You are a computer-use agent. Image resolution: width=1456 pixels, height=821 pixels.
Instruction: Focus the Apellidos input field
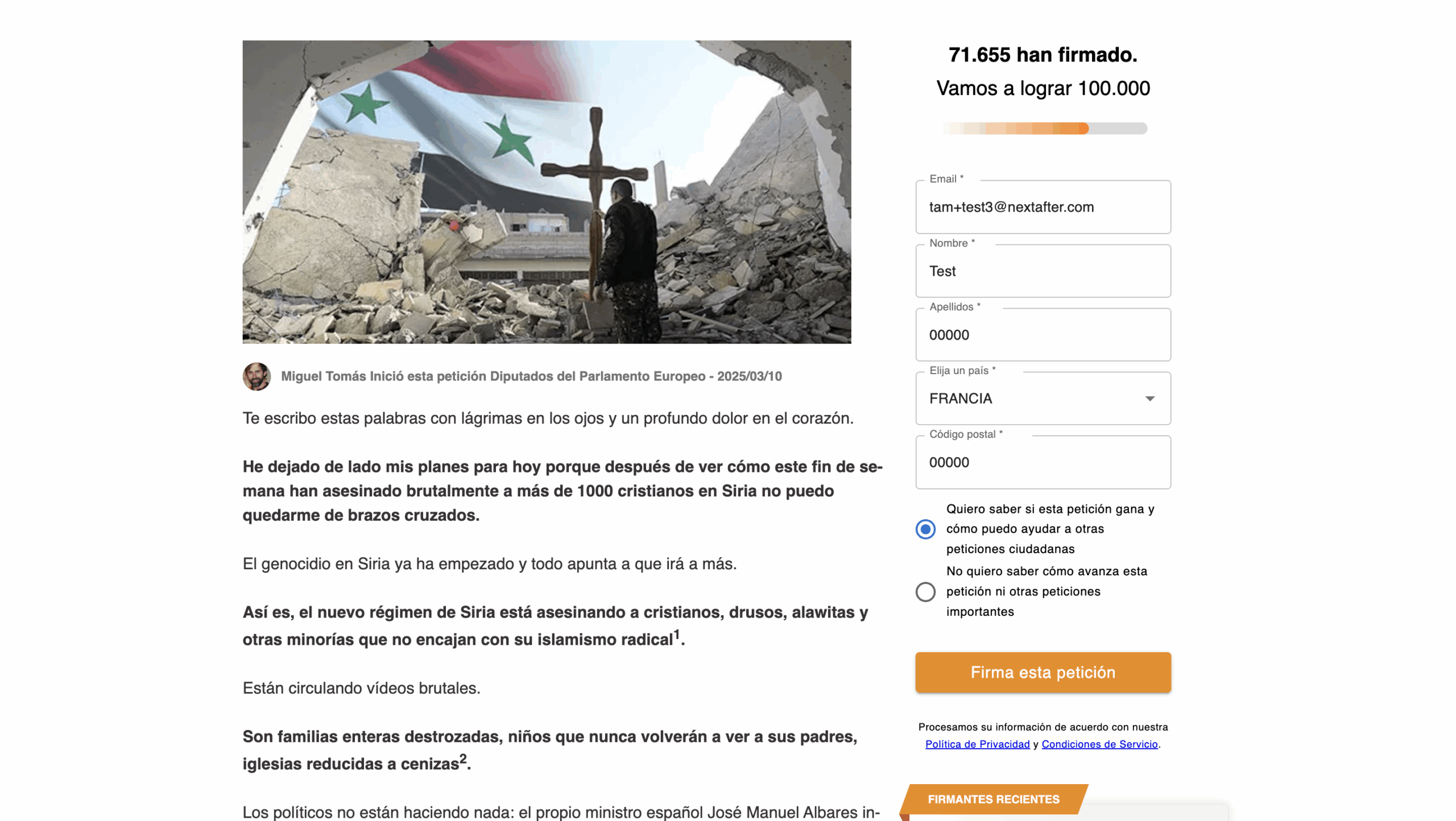(x=1043, y=335)
